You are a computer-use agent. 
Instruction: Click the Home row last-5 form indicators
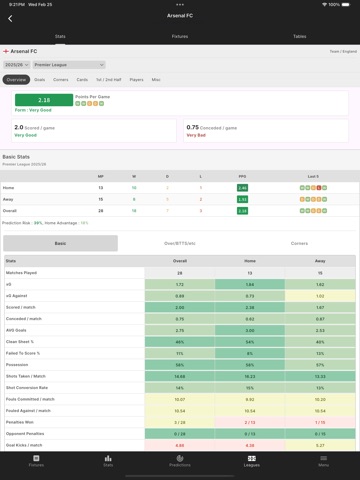point(313,188)
